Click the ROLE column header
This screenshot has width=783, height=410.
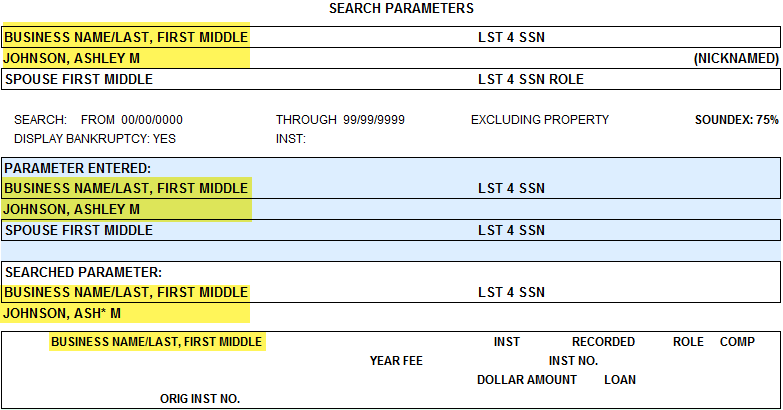click(688, 342)
